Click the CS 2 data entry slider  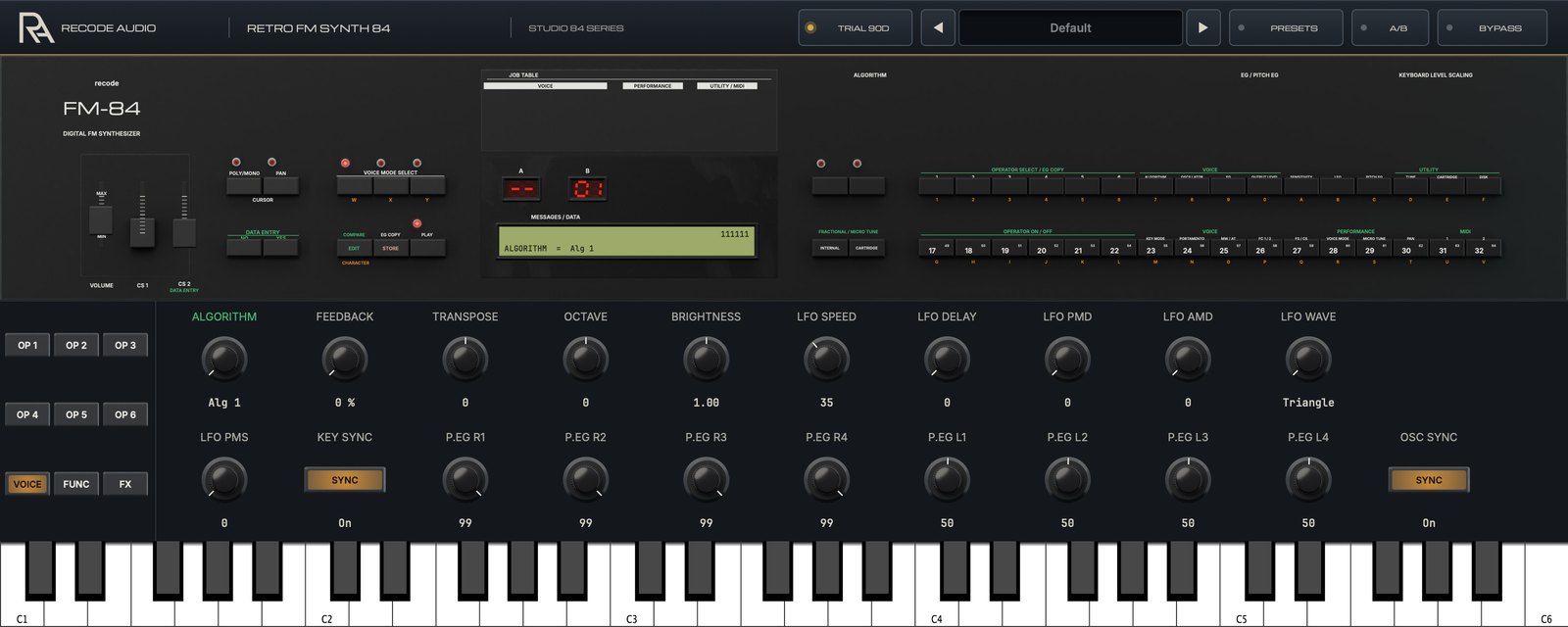183,232
